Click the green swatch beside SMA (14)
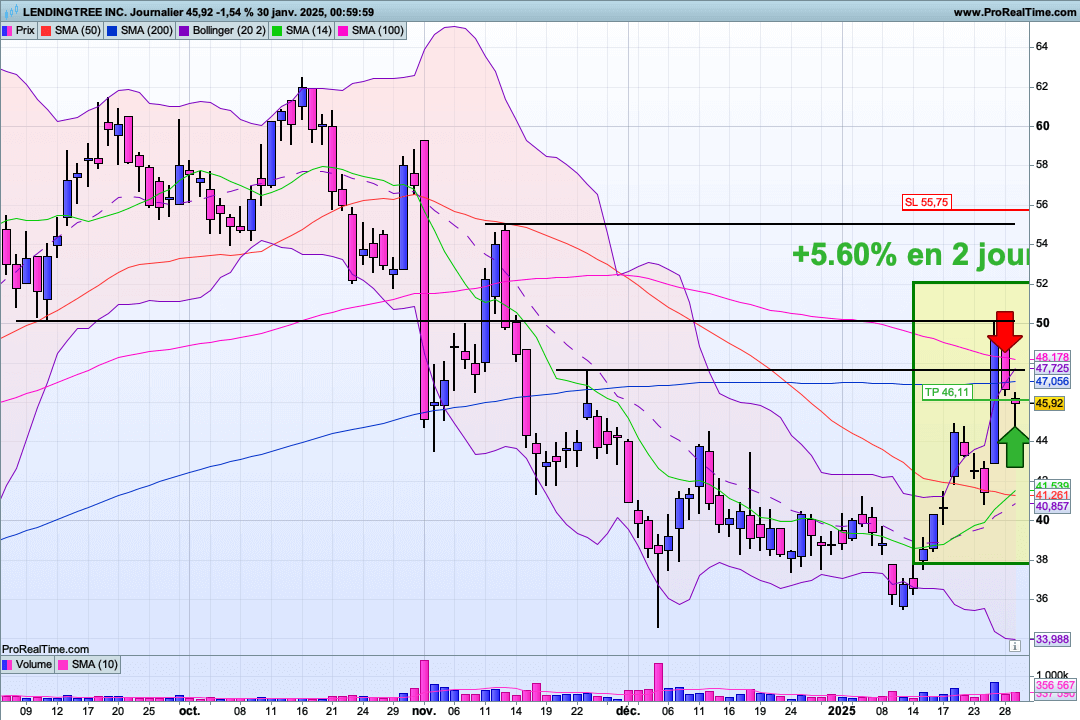 [x=277, y=30]
